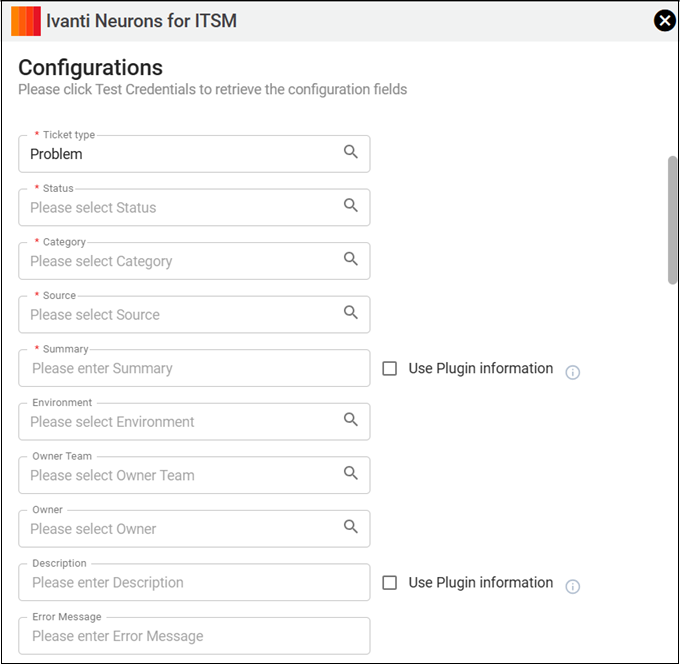Open the Please select Status dropdown

coord(194,207)
